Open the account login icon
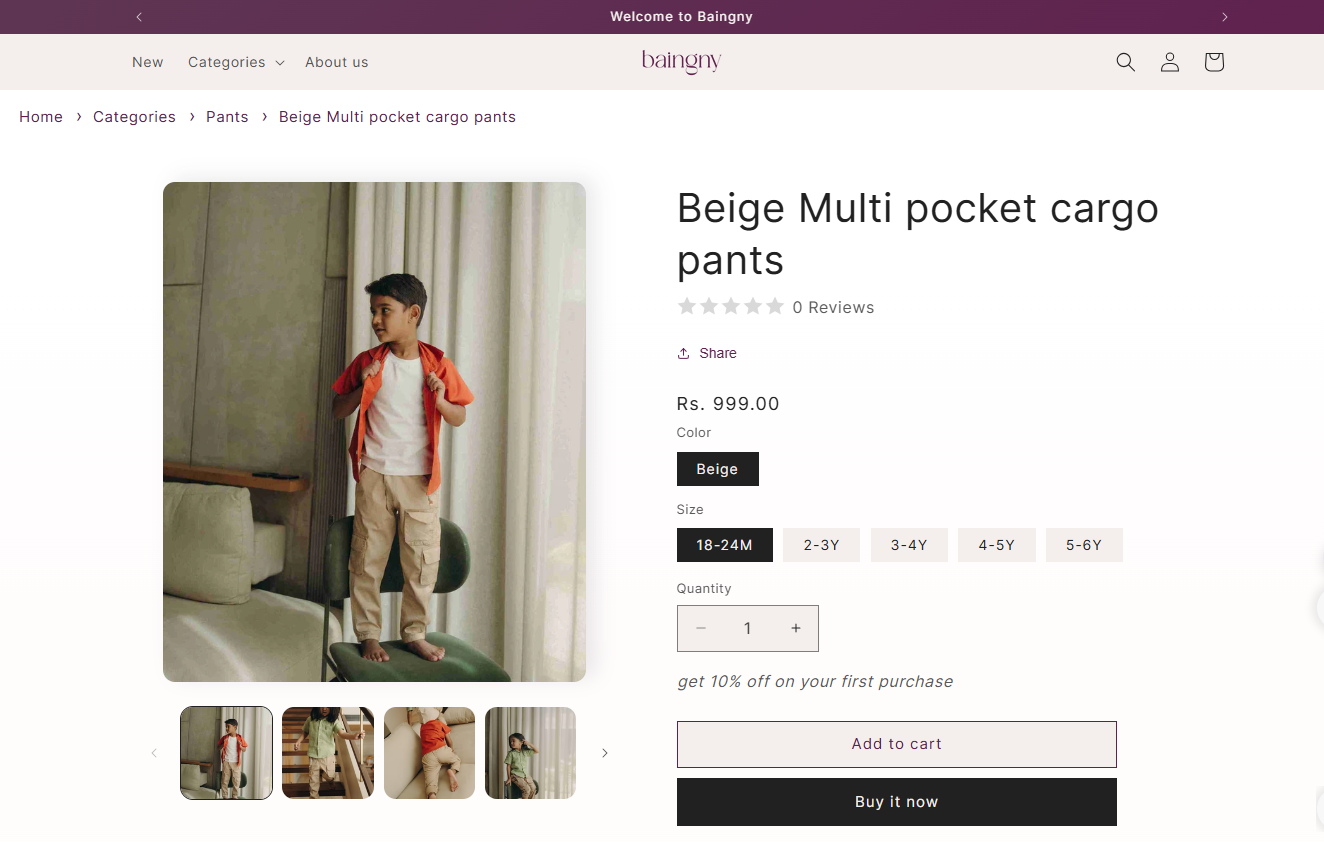1324x842 pixels. tap(1169, 62)
